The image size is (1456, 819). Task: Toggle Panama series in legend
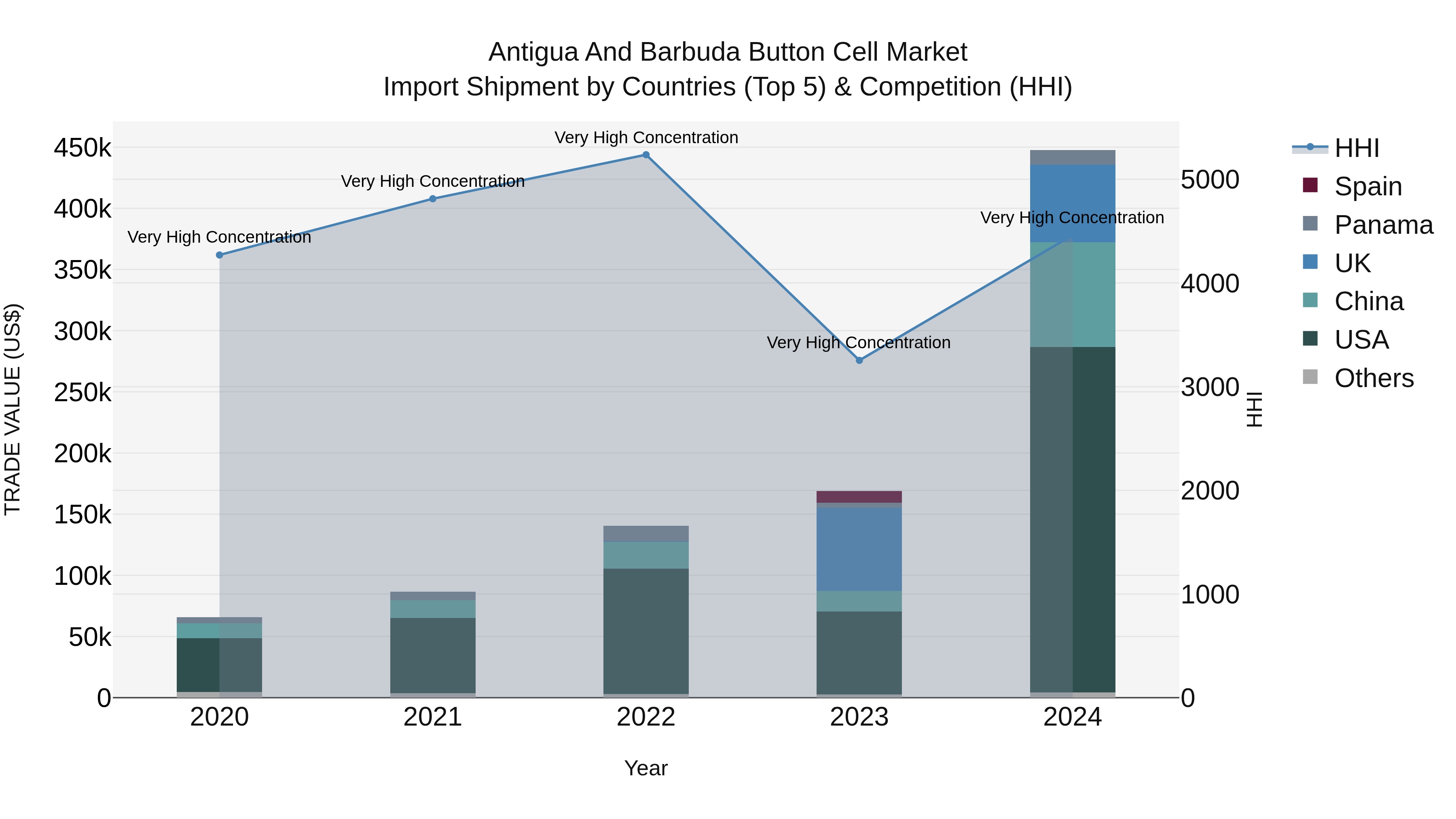[1368, 224]
